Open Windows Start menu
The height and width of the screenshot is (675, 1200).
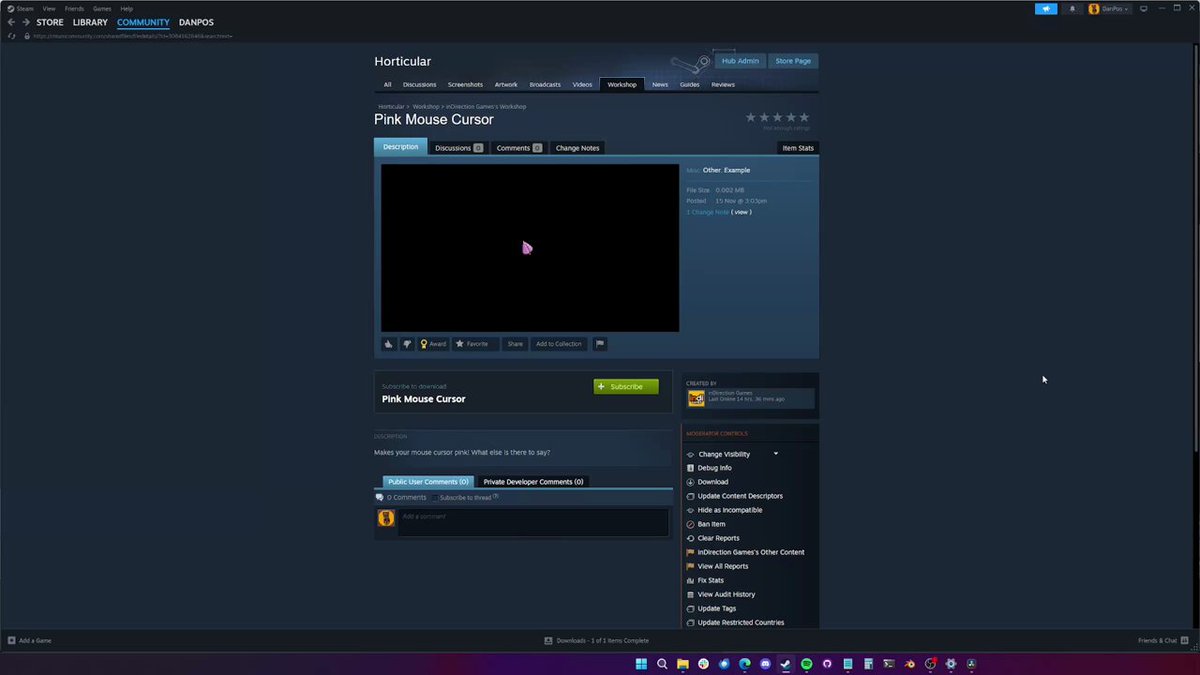640,664
